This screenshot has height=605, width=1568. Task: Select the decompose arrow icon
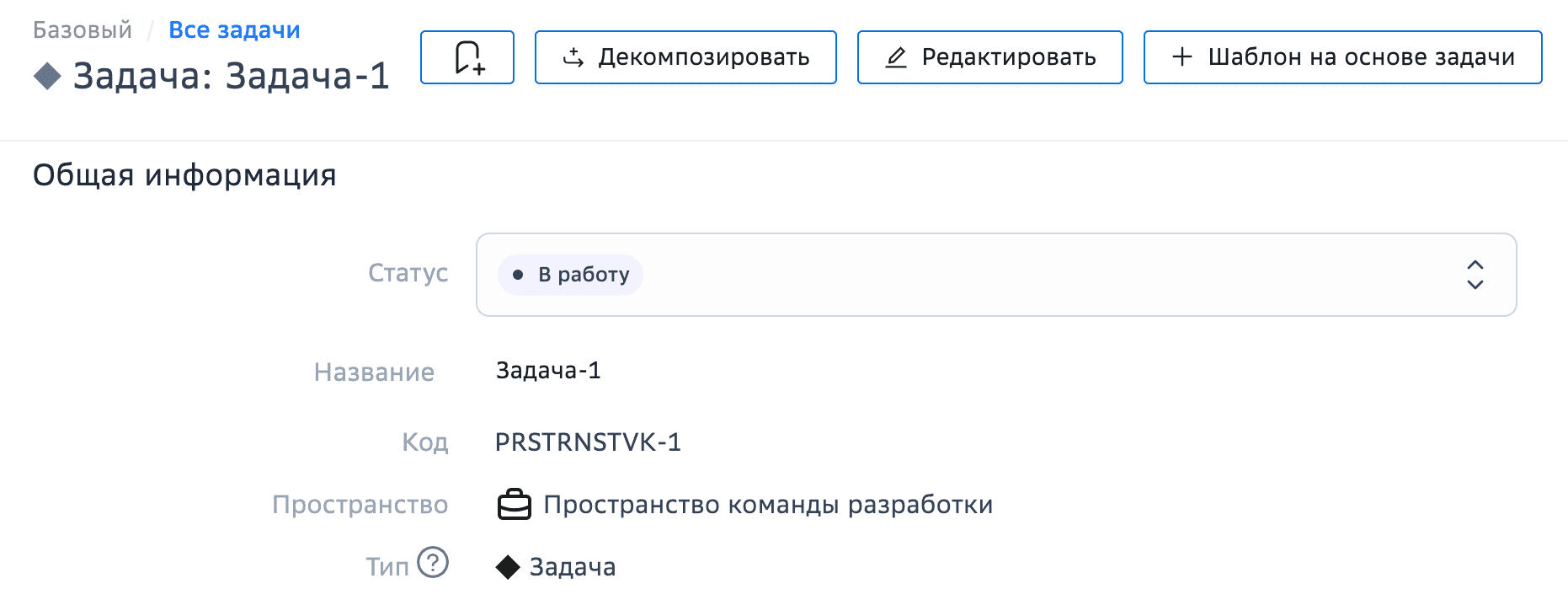[x=573, y=57]
